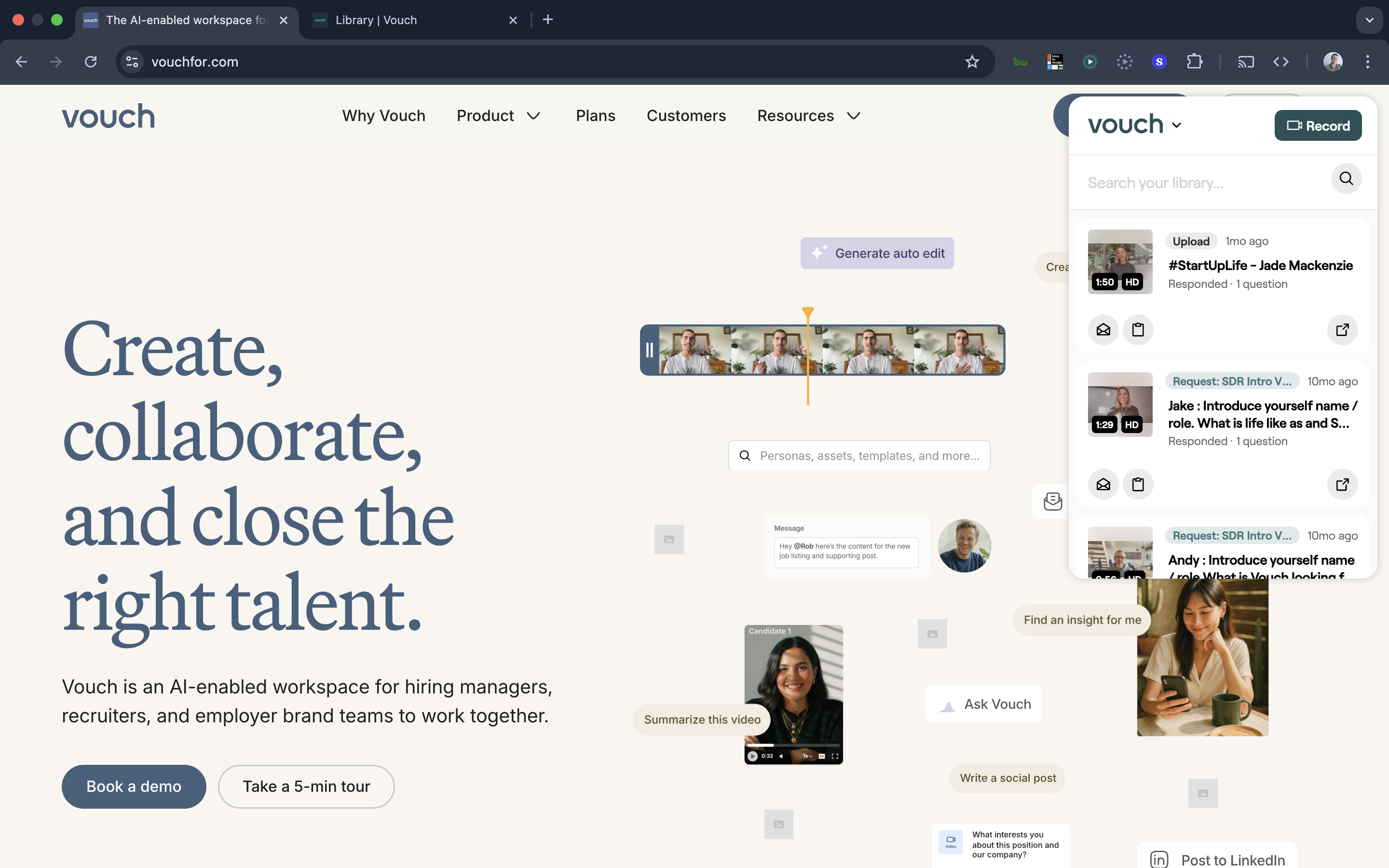1389x868 pixels.
Task: Expand the Product dropdown menu
Action: click(x=498, y=116)
